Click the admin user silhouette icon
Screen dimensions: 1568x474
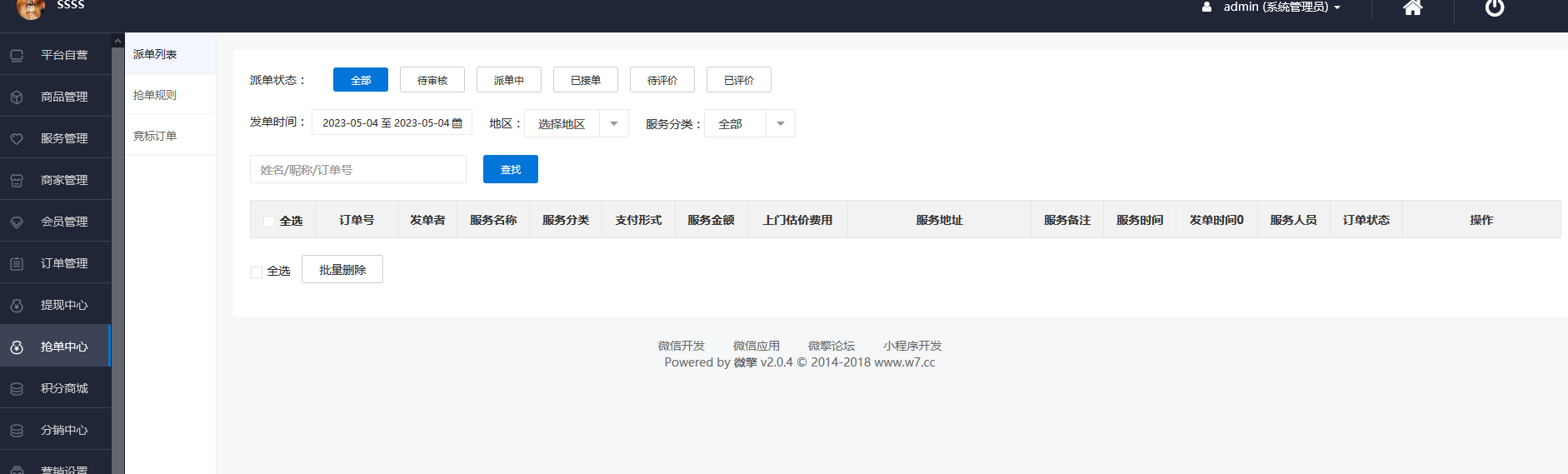pos(1206,7)
